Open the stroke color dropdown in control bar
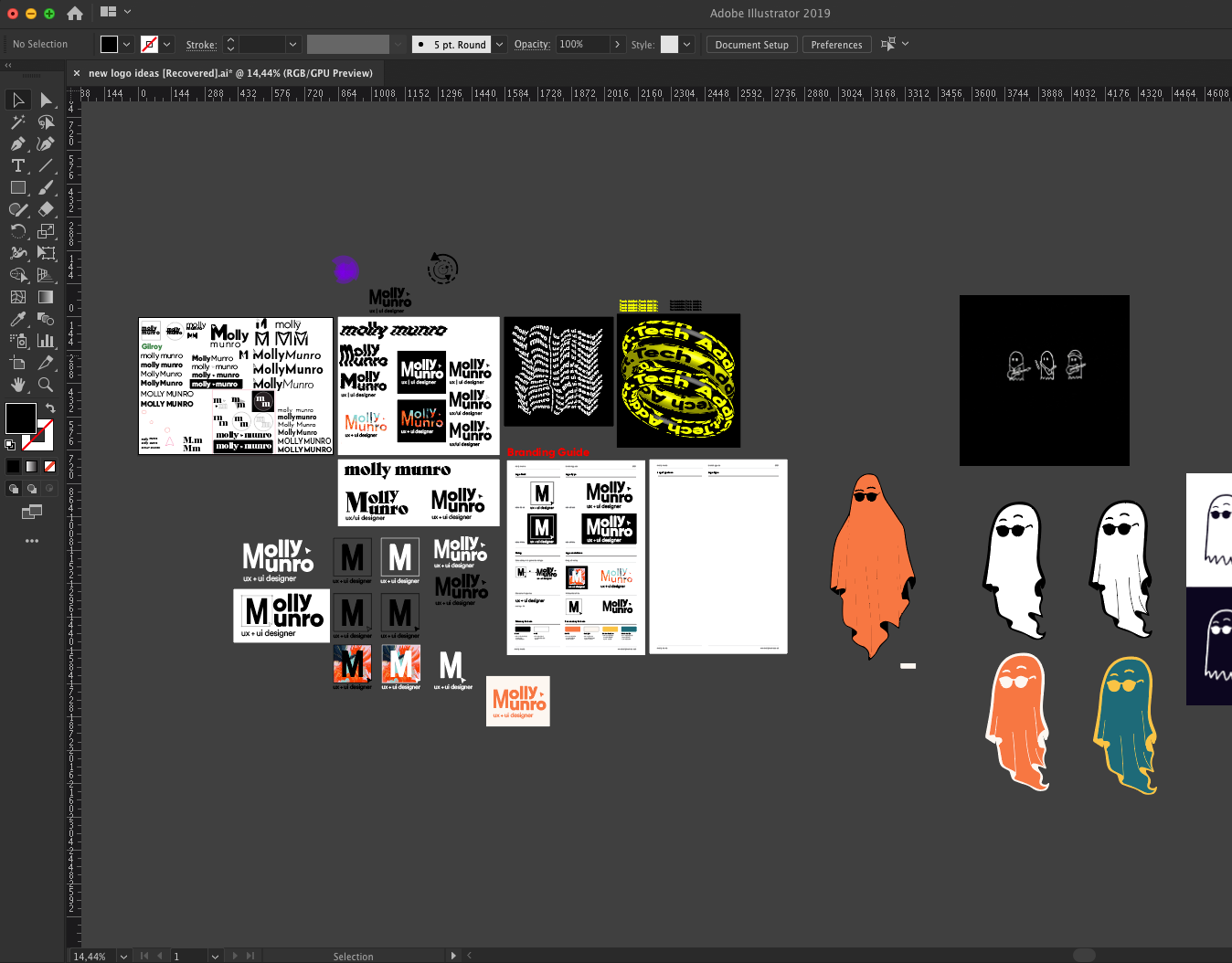Screen dimensions: 1232x963 coord(167,44)
